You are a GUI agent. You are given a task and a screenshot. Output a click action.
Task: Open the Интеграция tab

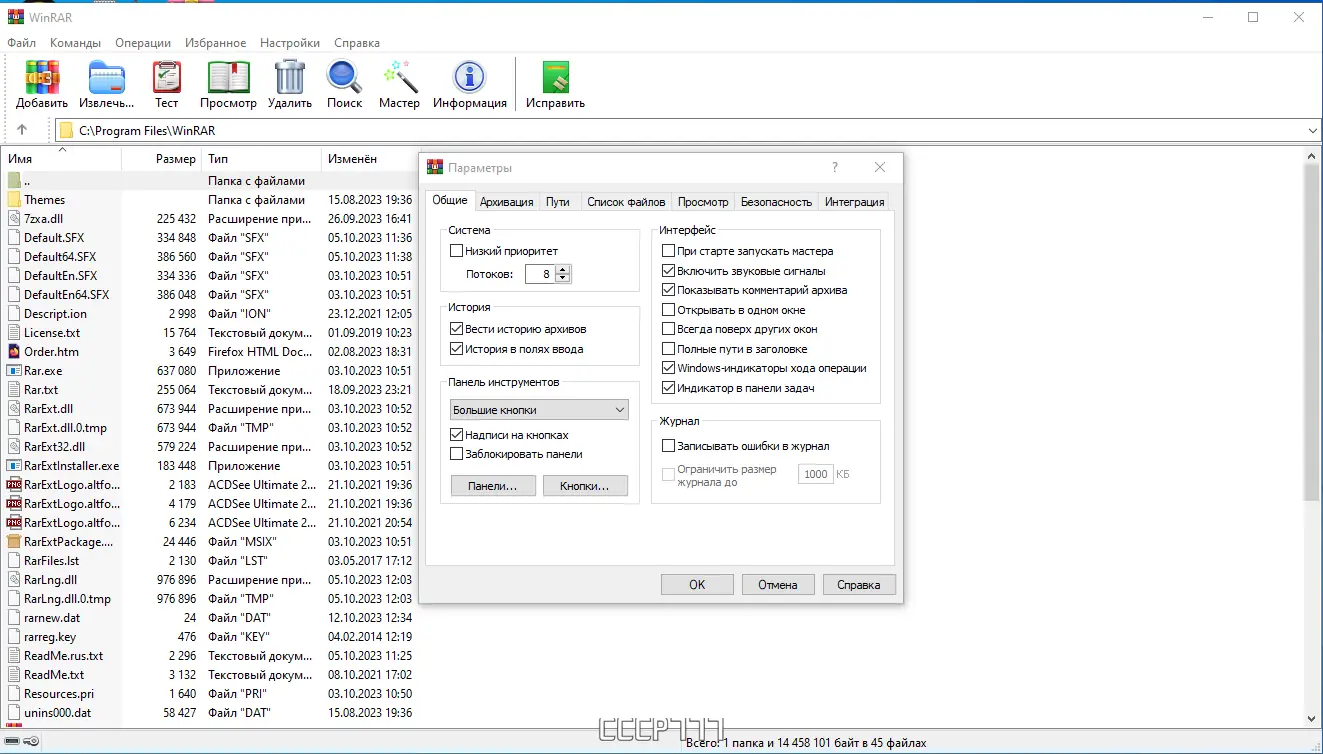point(855,202)
